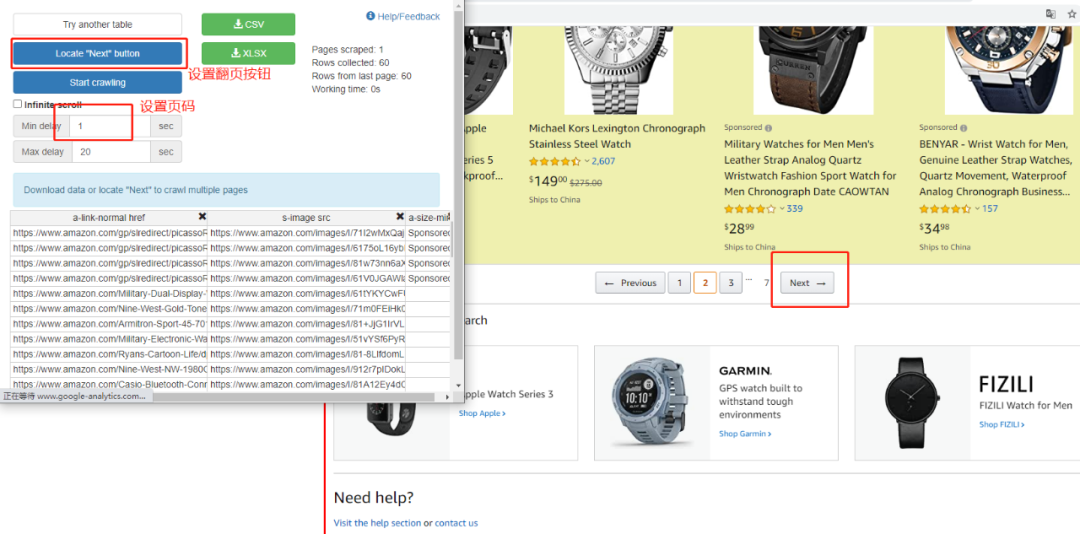
Task: Click s-image src column header
Action: point(307,218)
